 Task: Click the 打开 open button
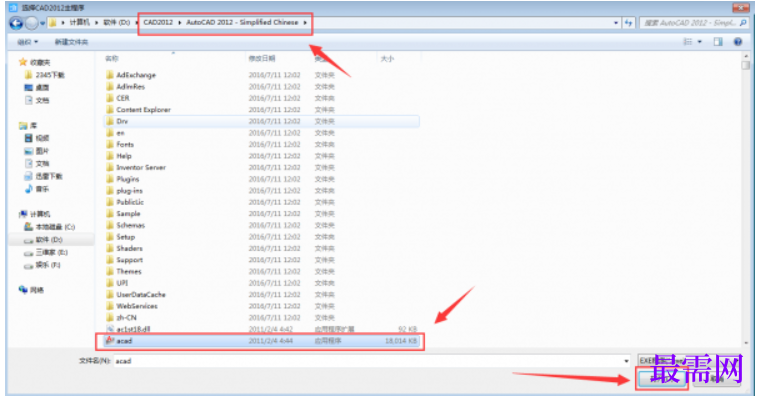[661, 379]
